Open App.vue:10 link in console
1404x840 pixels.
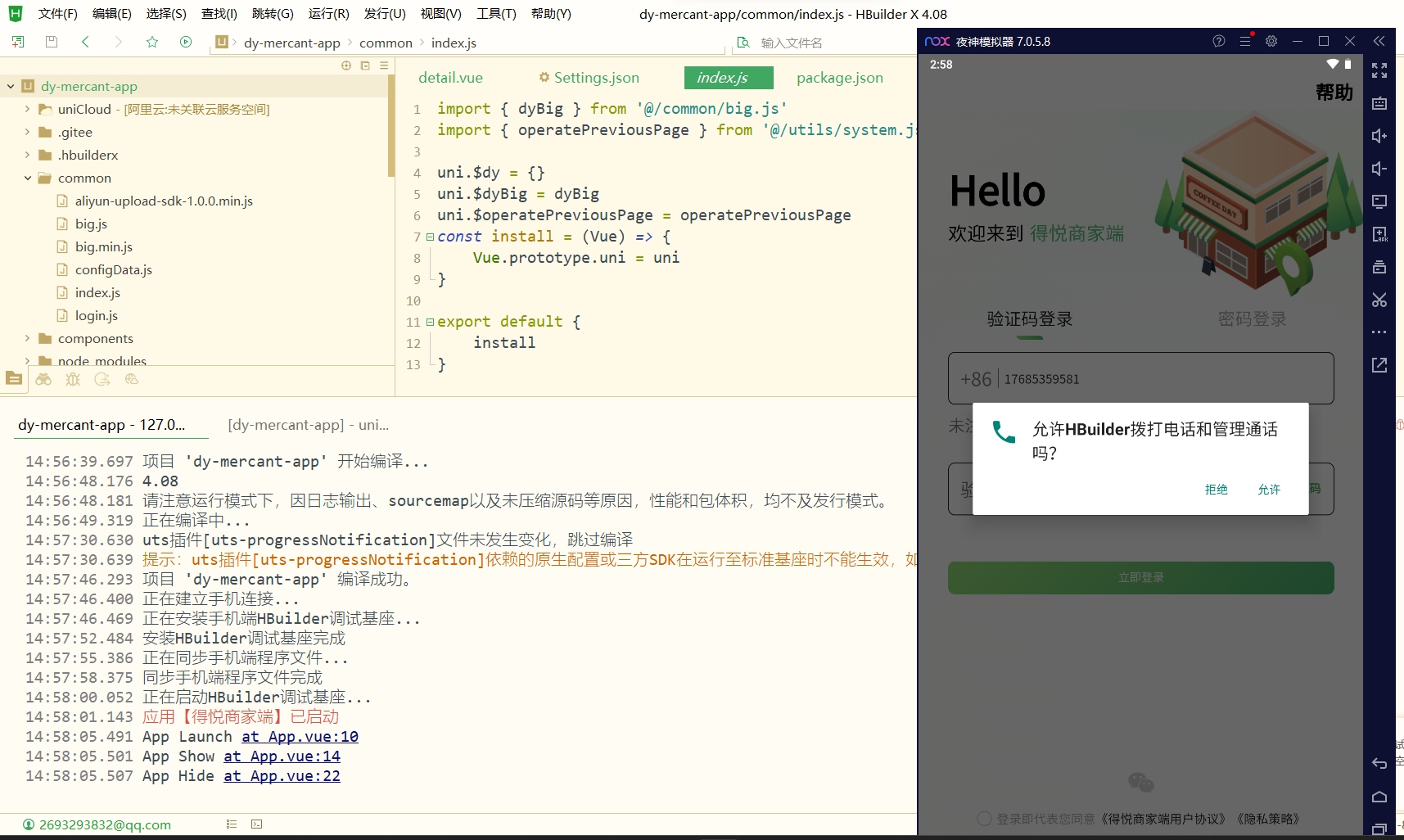point(300,737)
